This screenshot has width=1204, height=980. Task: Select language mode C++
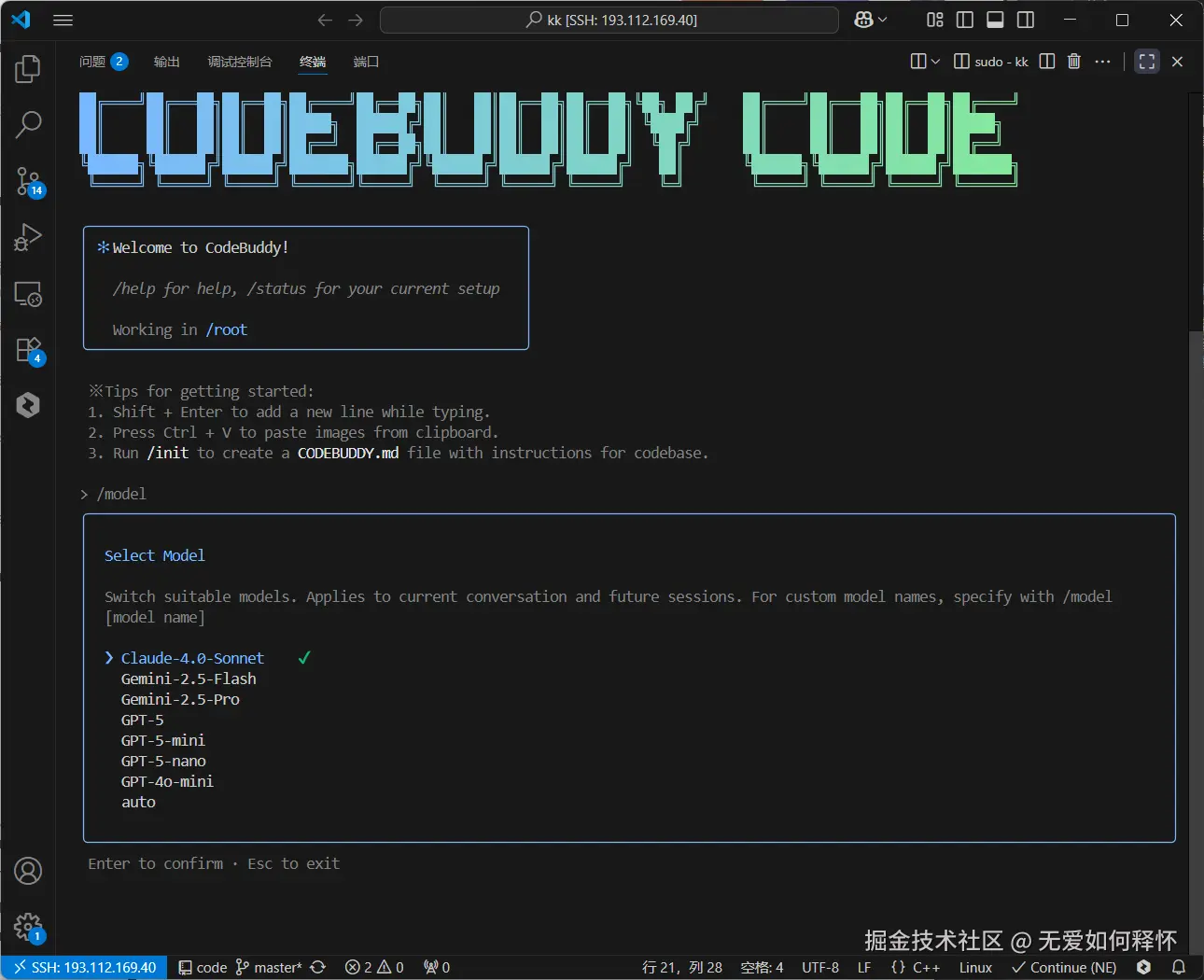pyautogui.click(x=916, y=967)
